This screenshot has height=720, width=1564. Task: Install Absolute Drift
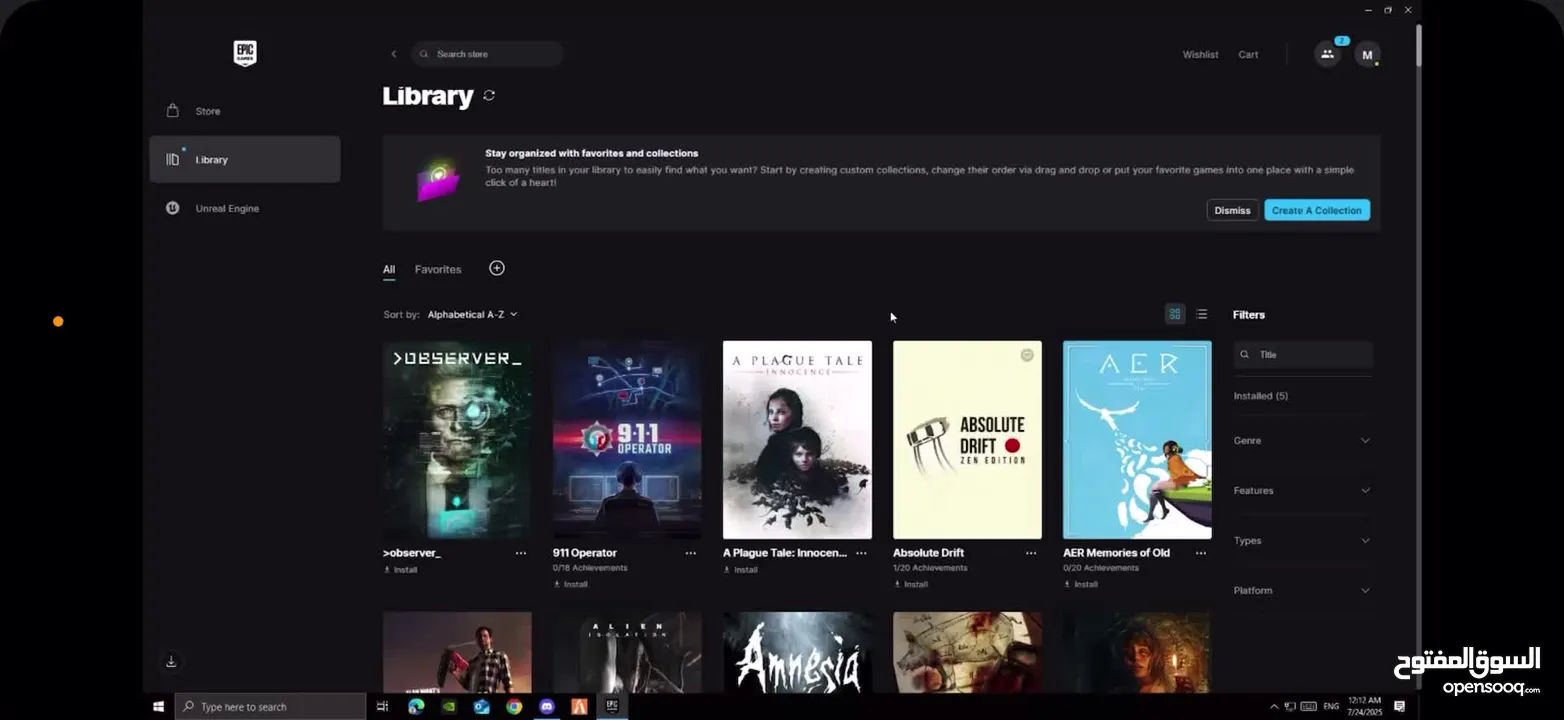click(x=911, y=584)
